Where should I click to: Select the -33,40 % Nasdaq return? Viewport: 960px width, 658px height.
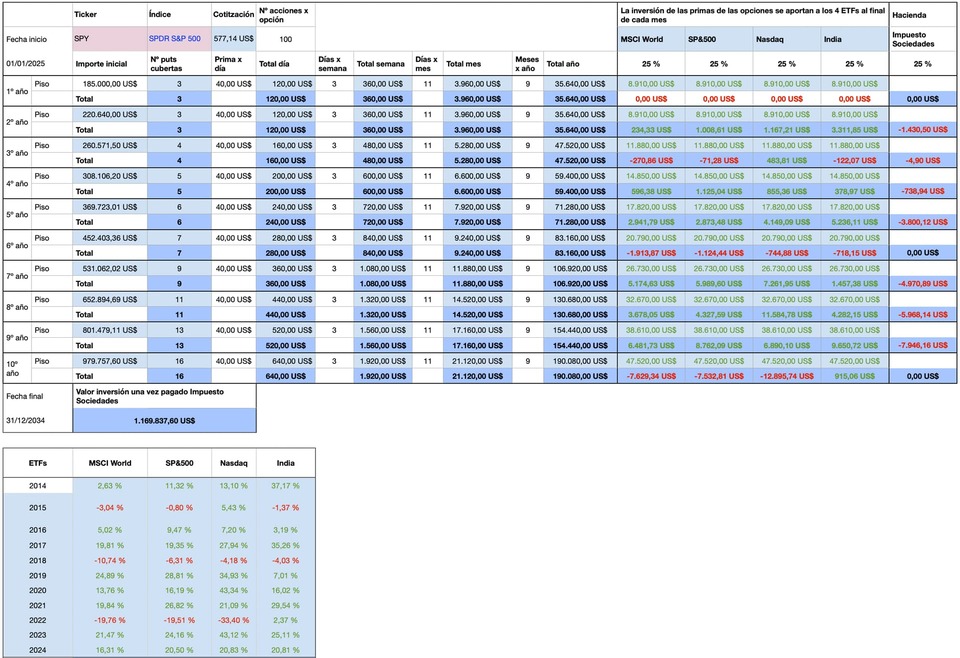coord(234,620)
